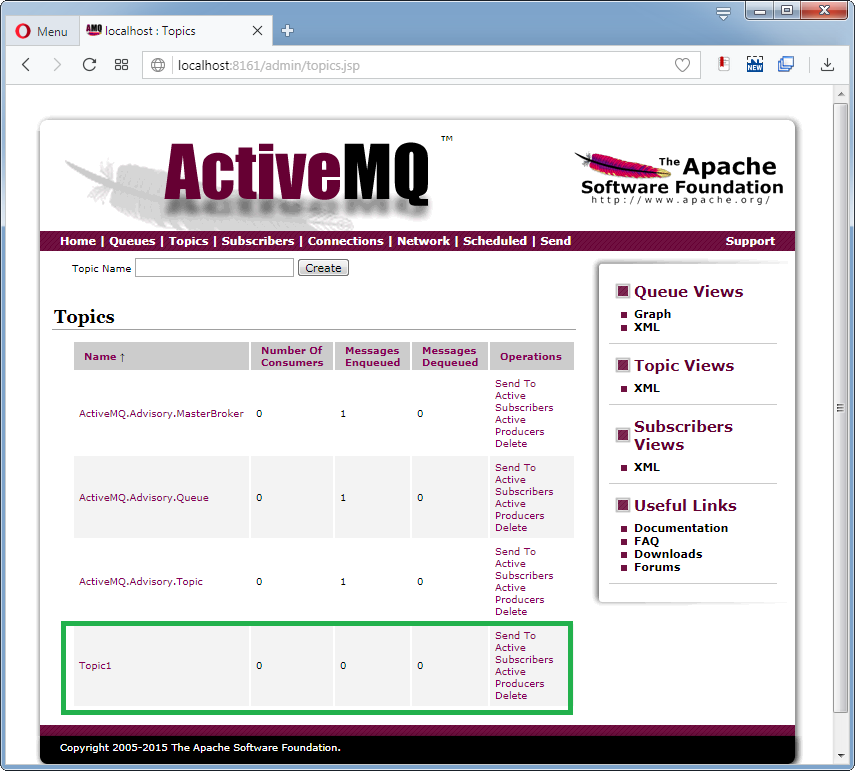
Task: Delete the ActiveMQ.Advisory.Topic topic
Action: pyautogui.click(x=511, y=612)
